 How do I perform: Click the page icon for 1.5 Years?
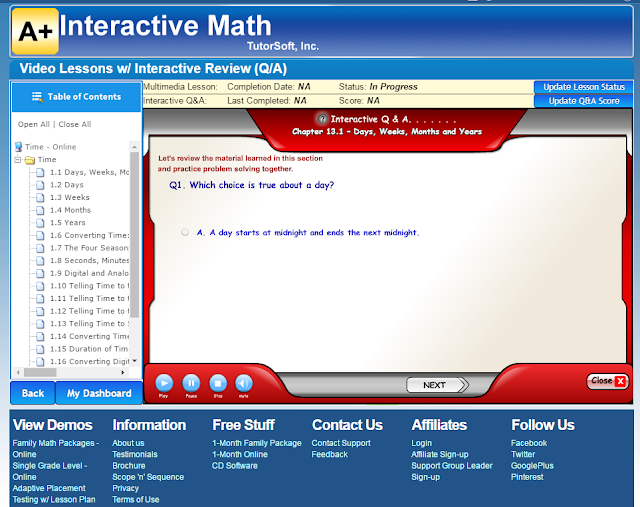coord(40,223)
